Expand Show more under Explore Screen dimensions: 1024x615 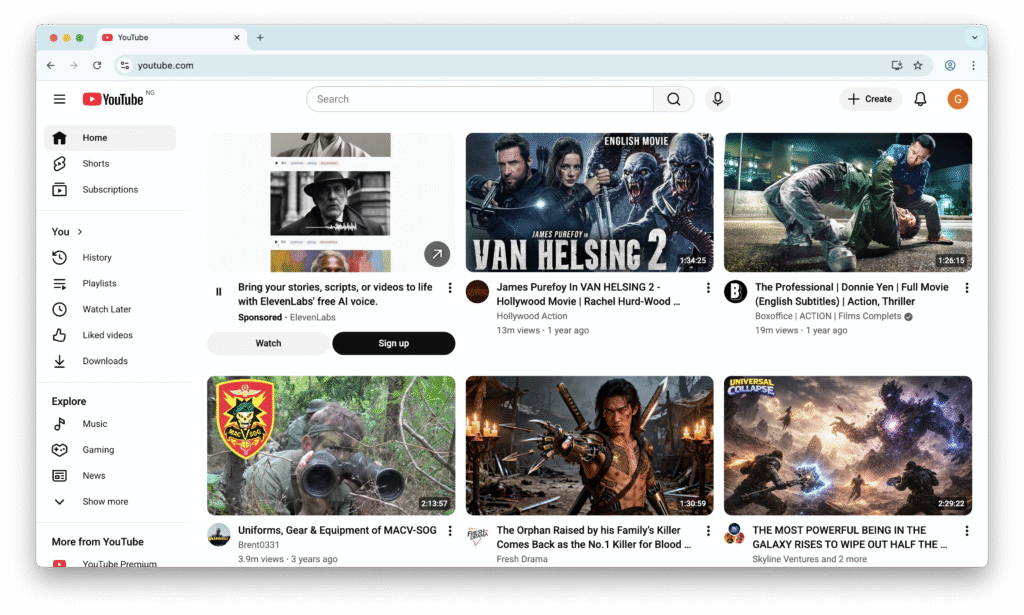point(105,502)
